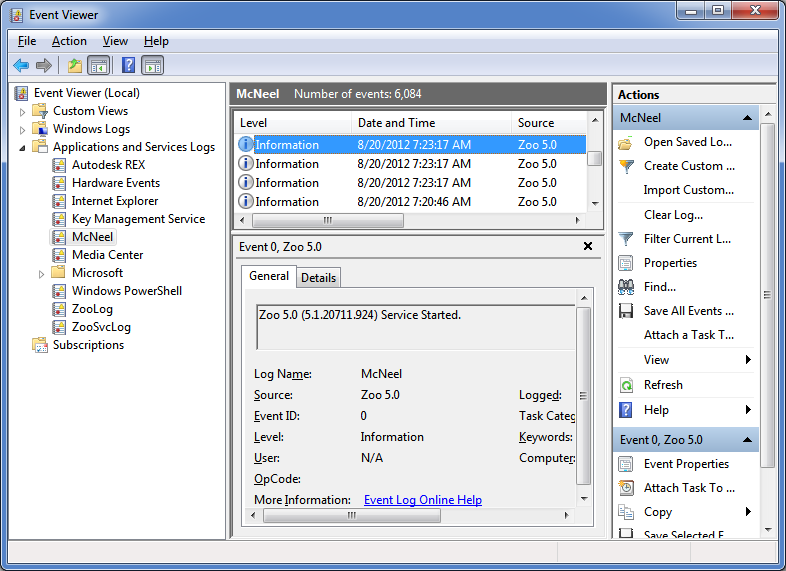
Task: Open the File menu
Action: (27, 41)
